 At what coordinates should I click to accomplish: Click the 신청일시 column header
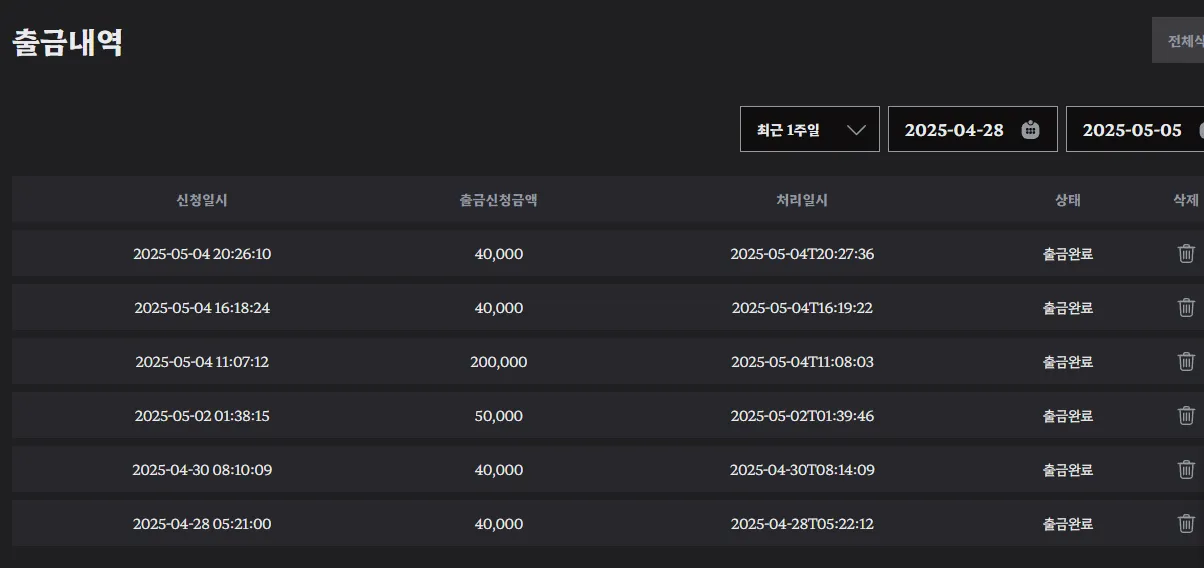click(202, 200)
